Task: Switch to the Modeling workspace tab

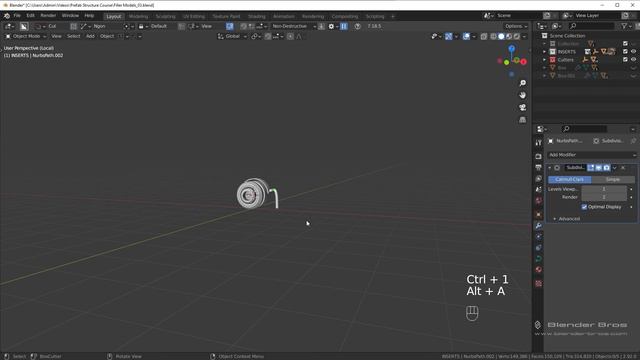Action: [x=138, y=16]
